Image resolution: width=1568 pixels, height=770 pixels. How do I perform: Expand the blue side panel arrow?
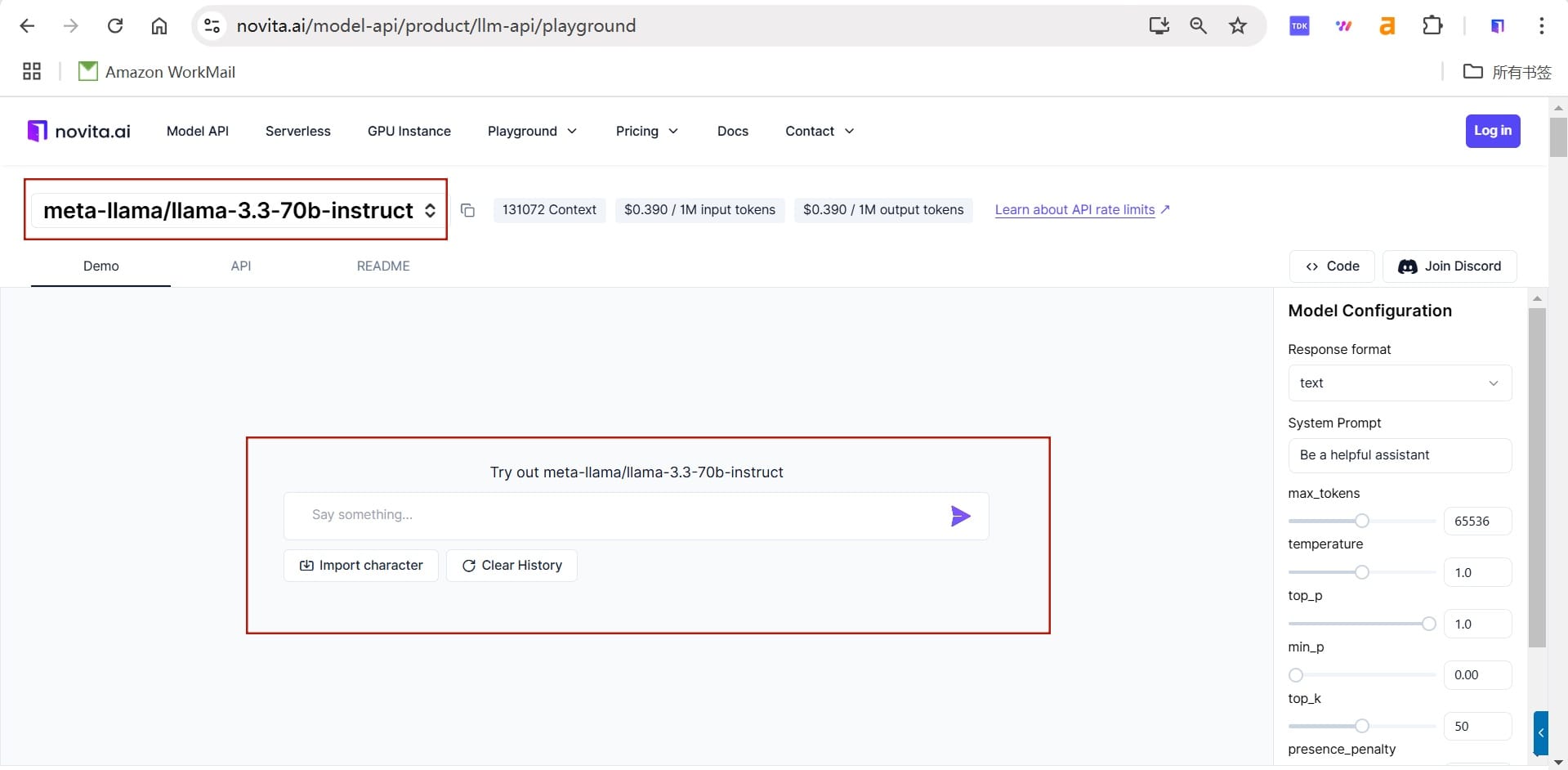[1540, 732]
